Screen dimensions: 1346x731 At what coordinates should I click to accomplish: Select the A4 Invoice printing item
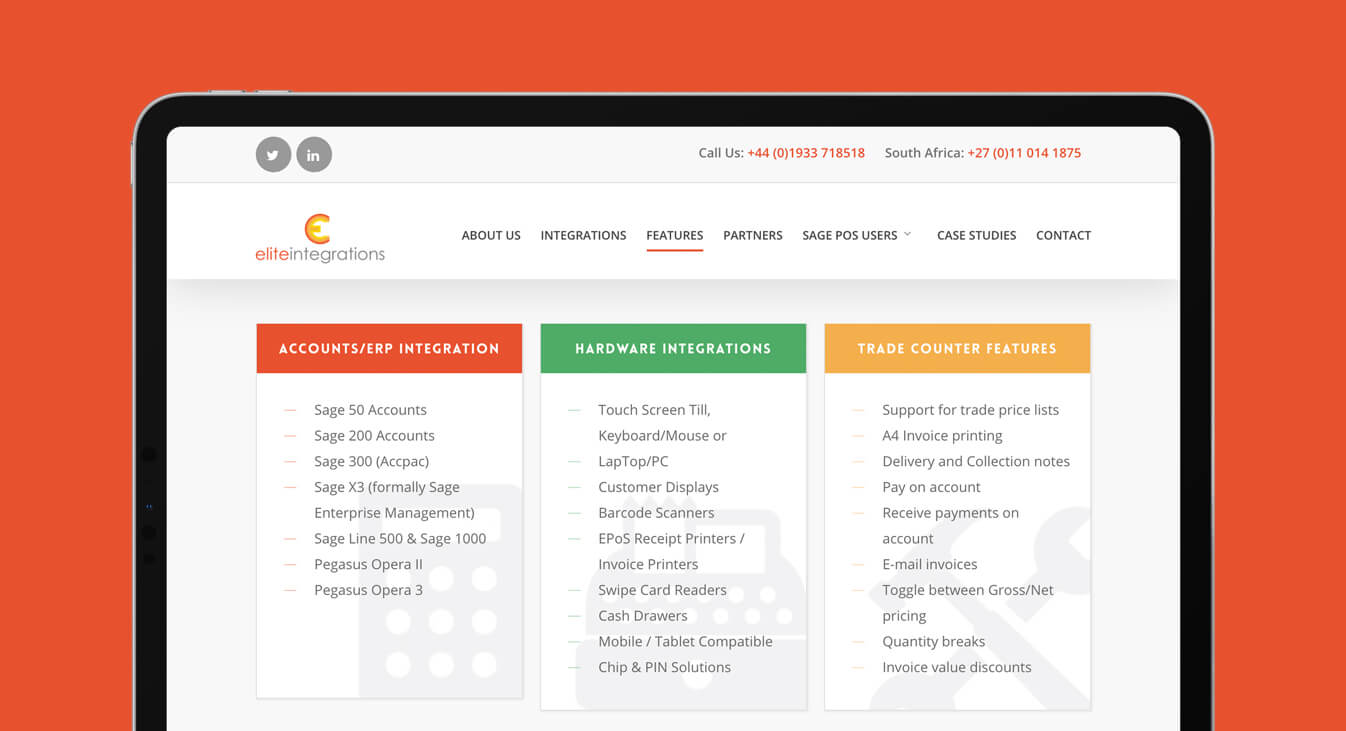tap(942, 436)
